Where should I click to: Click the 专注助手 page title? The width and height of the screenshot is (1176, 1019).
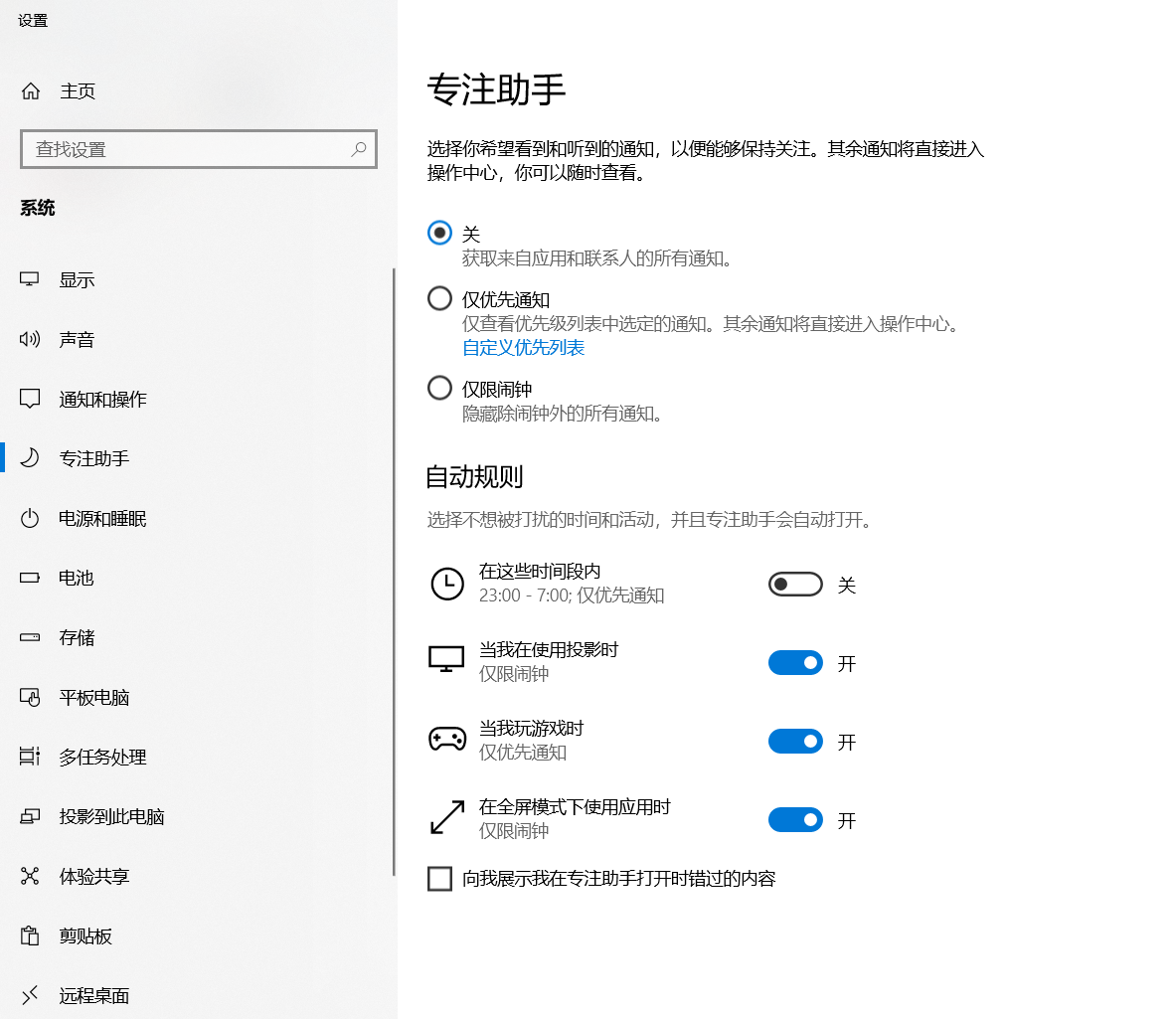coord(496,90)
